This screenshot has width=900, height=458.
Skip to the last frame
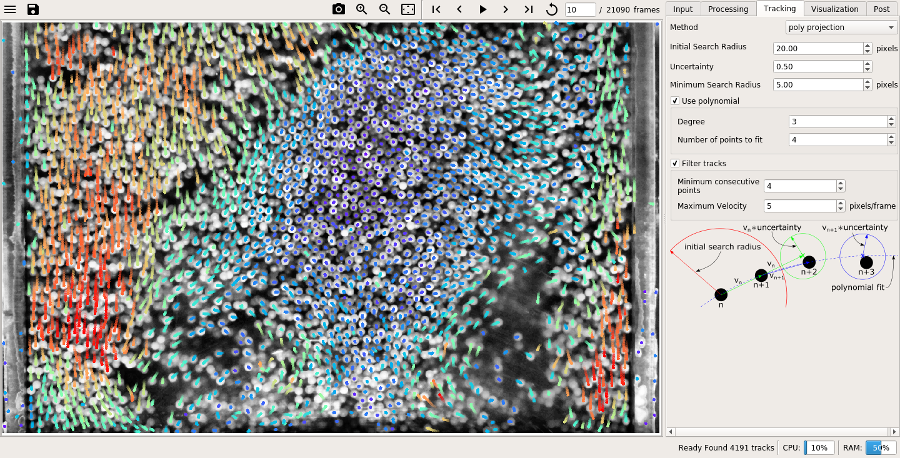(x=529, y=9)
